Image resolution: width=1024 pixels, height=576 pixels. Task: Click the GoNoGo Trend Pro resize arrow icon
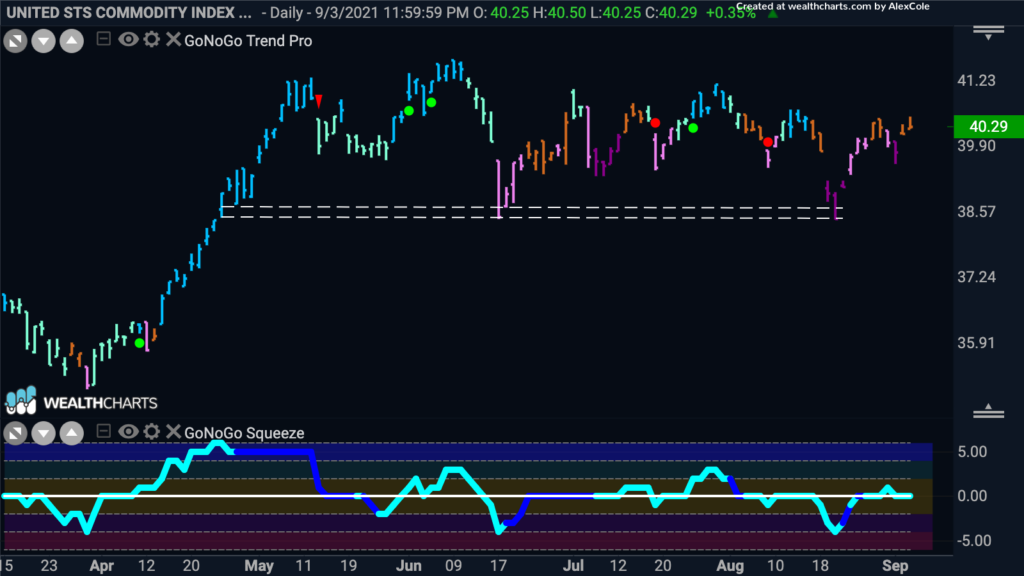15,41
